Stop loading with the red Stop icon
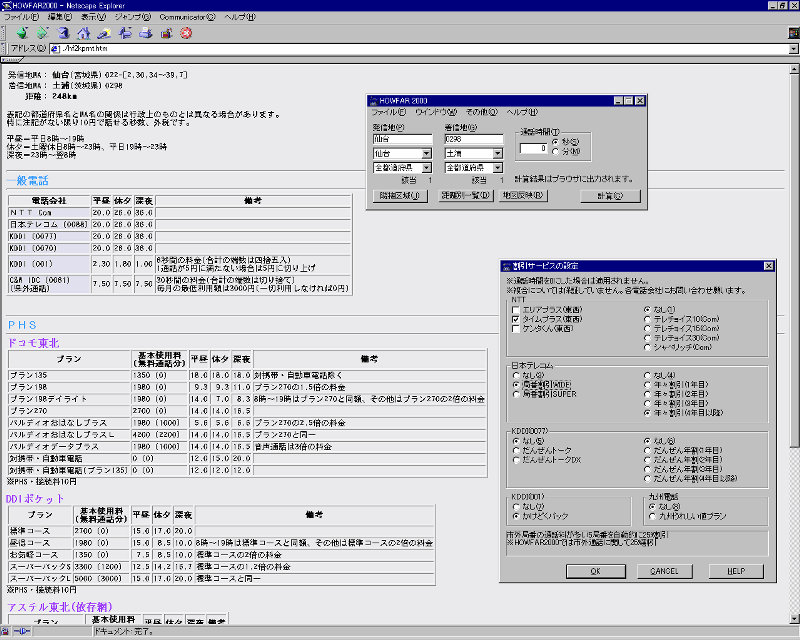Image resolution: width=800 pixels, height=640 pixels. [x=187, y=34]
